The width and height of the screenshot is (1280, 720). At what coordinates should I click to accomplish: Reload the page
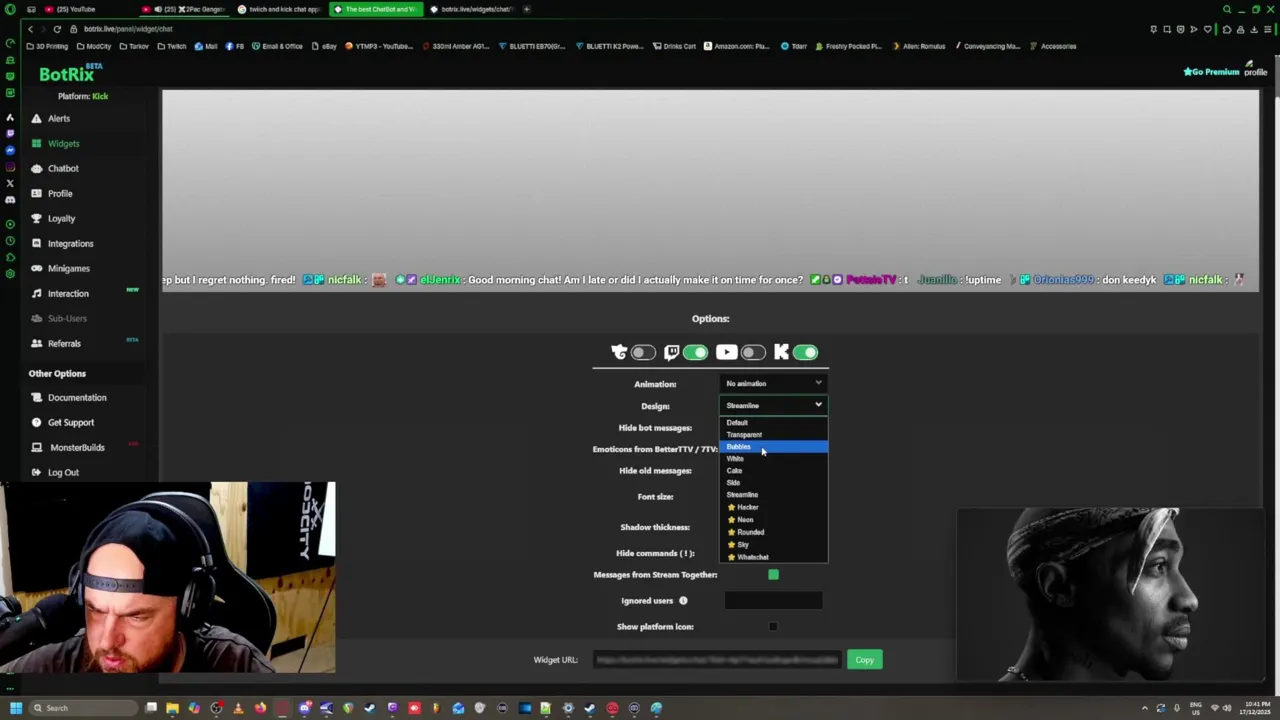pyautogui.click(x=57, y=29)
